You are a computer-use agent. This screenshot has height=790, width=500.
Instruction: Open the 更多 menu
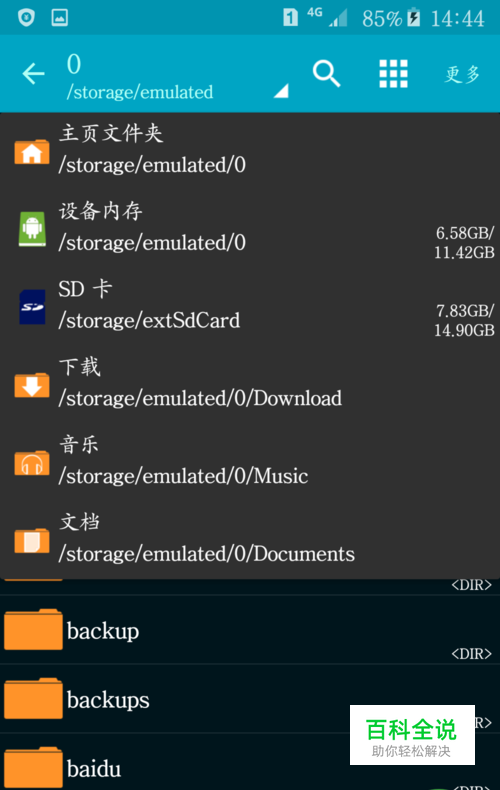462,74
